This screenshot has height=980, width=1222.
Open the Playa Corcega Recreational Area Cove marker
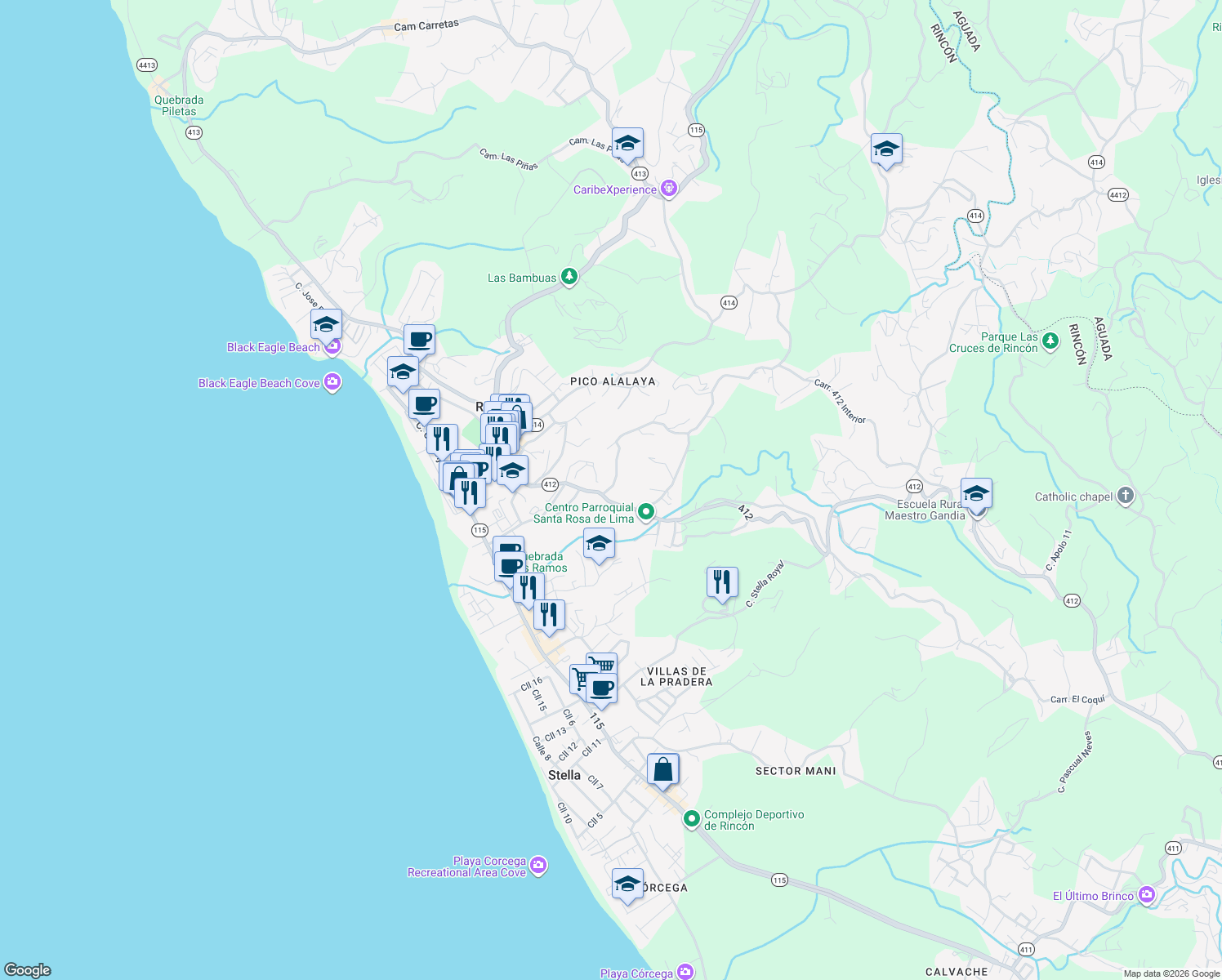pyautogui.click(x=538, y=864)
